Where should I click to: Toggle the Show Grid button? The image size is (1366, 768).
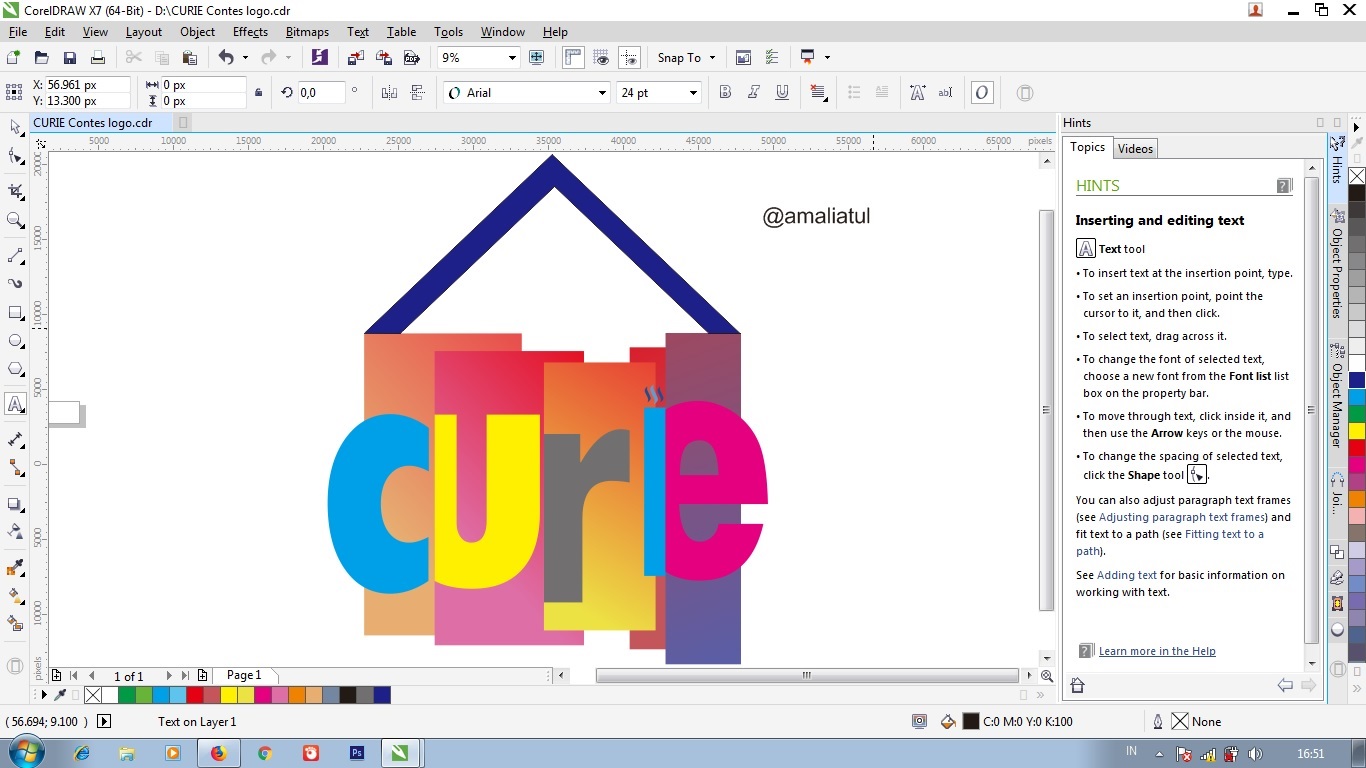point(601,58)
